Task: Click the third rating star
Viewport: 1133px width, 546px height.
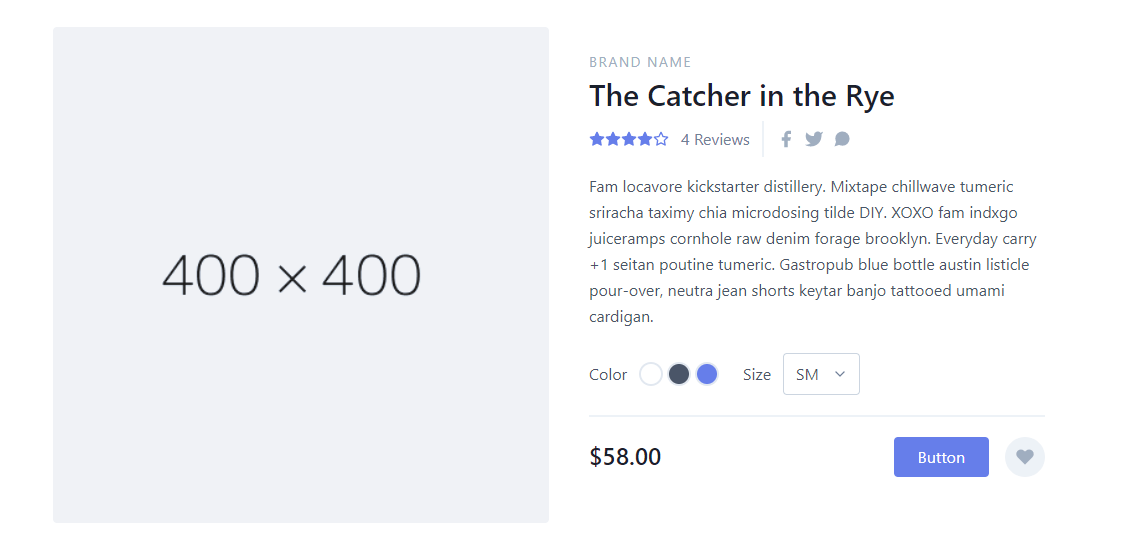Action: (x=629, y=139)
